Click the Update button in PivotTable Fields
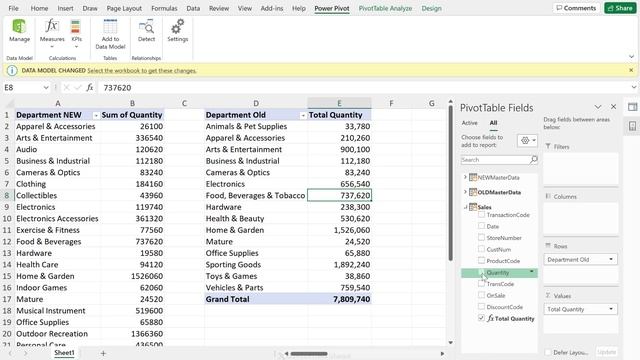The width and height of the screenshot is (640, 360). [607, 352]
